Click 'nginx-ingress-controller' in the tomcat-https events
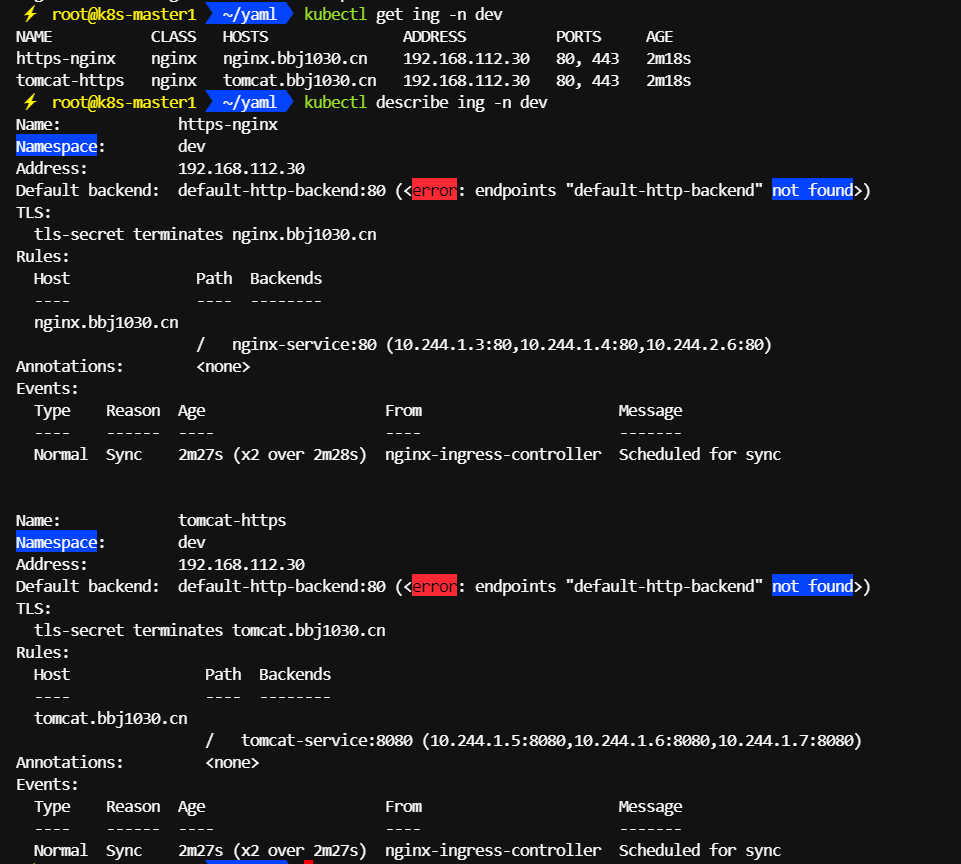Viewport: 961px width, 864px height. 493,851
